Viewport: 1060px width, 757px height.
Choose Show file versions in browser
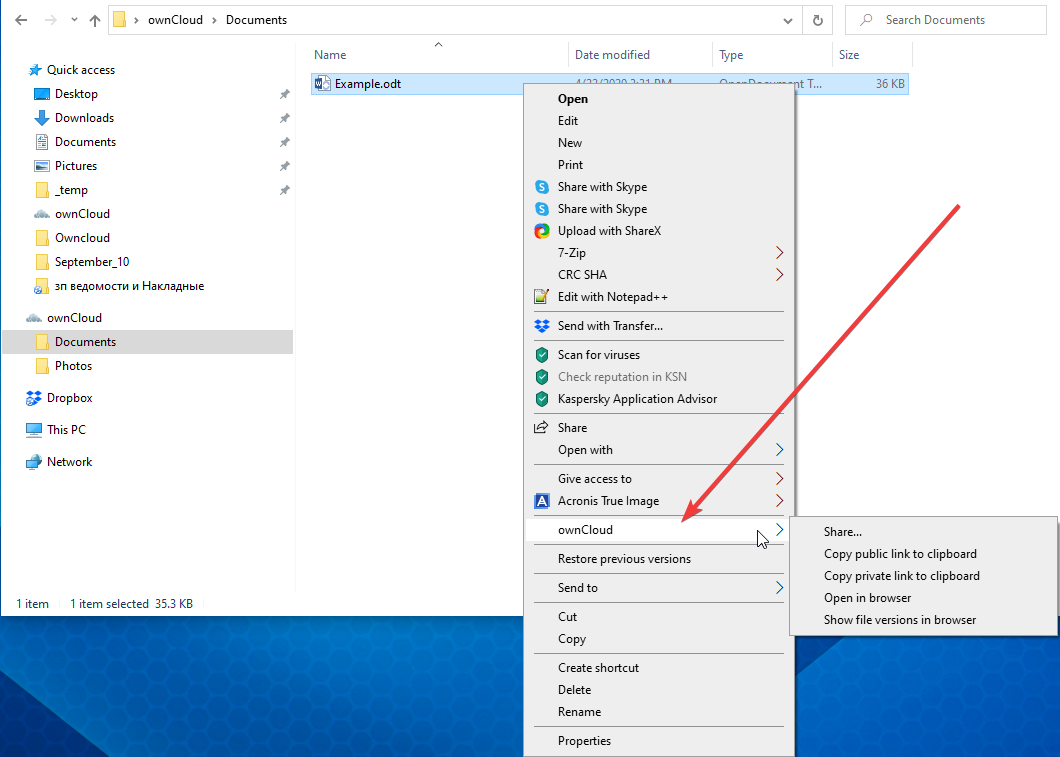tap(899, 620)
